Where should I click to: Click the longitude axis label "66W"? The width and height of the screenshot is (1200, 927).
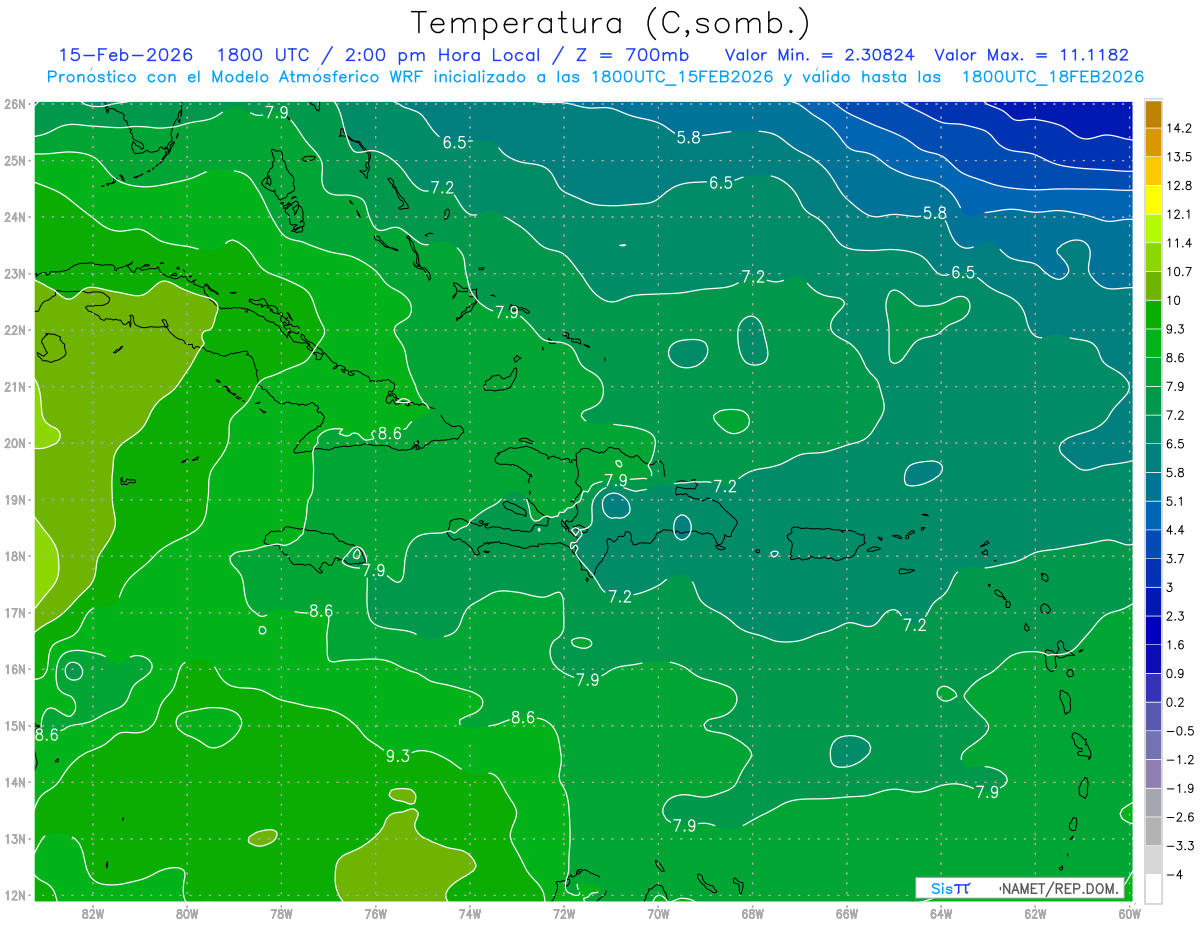pos(847,914)
